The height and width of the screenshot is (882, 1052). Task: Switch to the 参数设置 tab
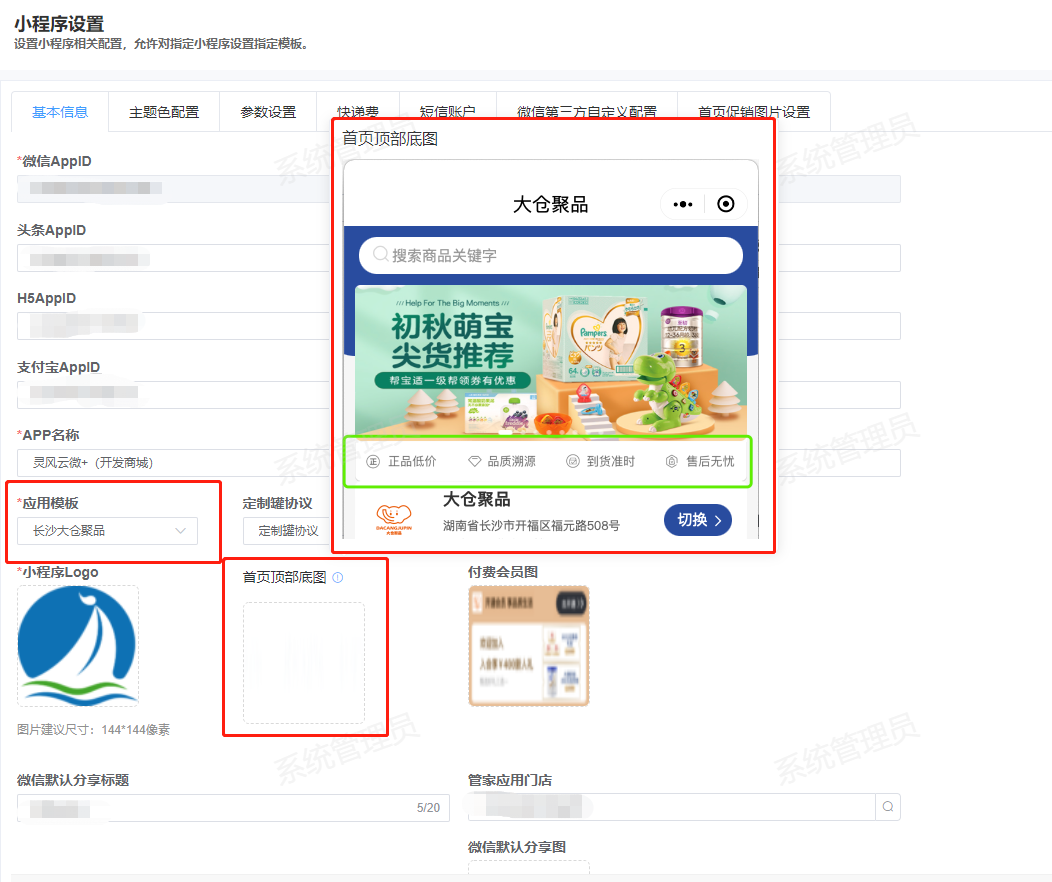click(x=268, y=112)
